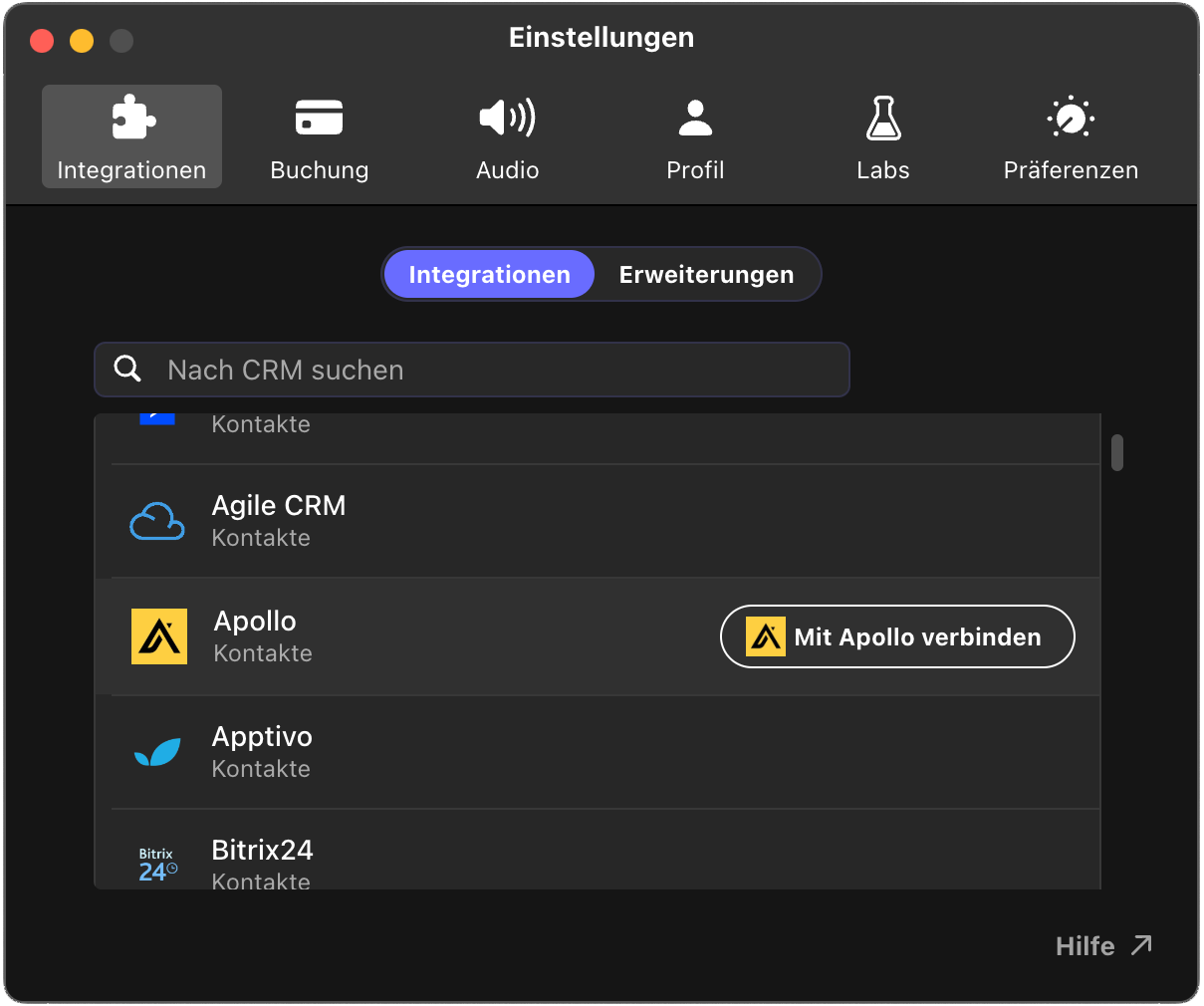Close the Einstellungen window with the red button
The width and height of the screenshot is (1204, 1006).
(x=42, y=40)
